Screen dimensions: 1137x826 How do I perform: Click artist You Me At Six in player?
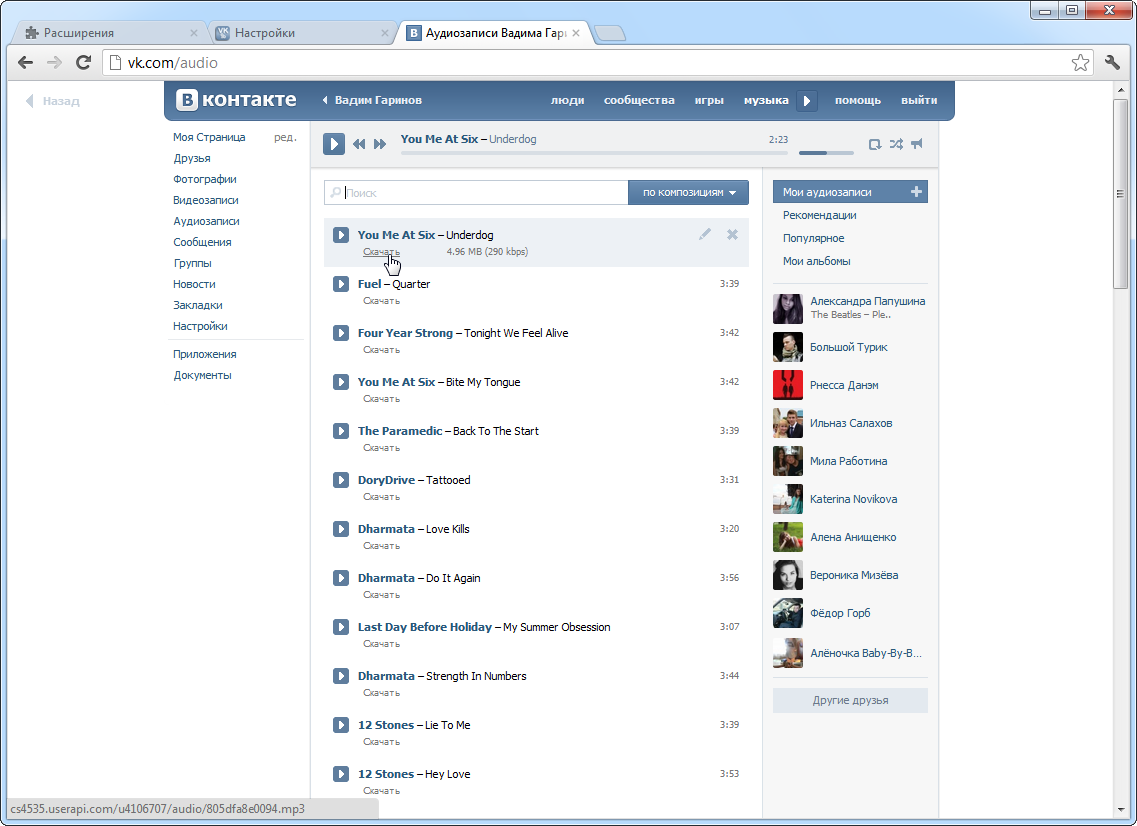pos(439,139)
